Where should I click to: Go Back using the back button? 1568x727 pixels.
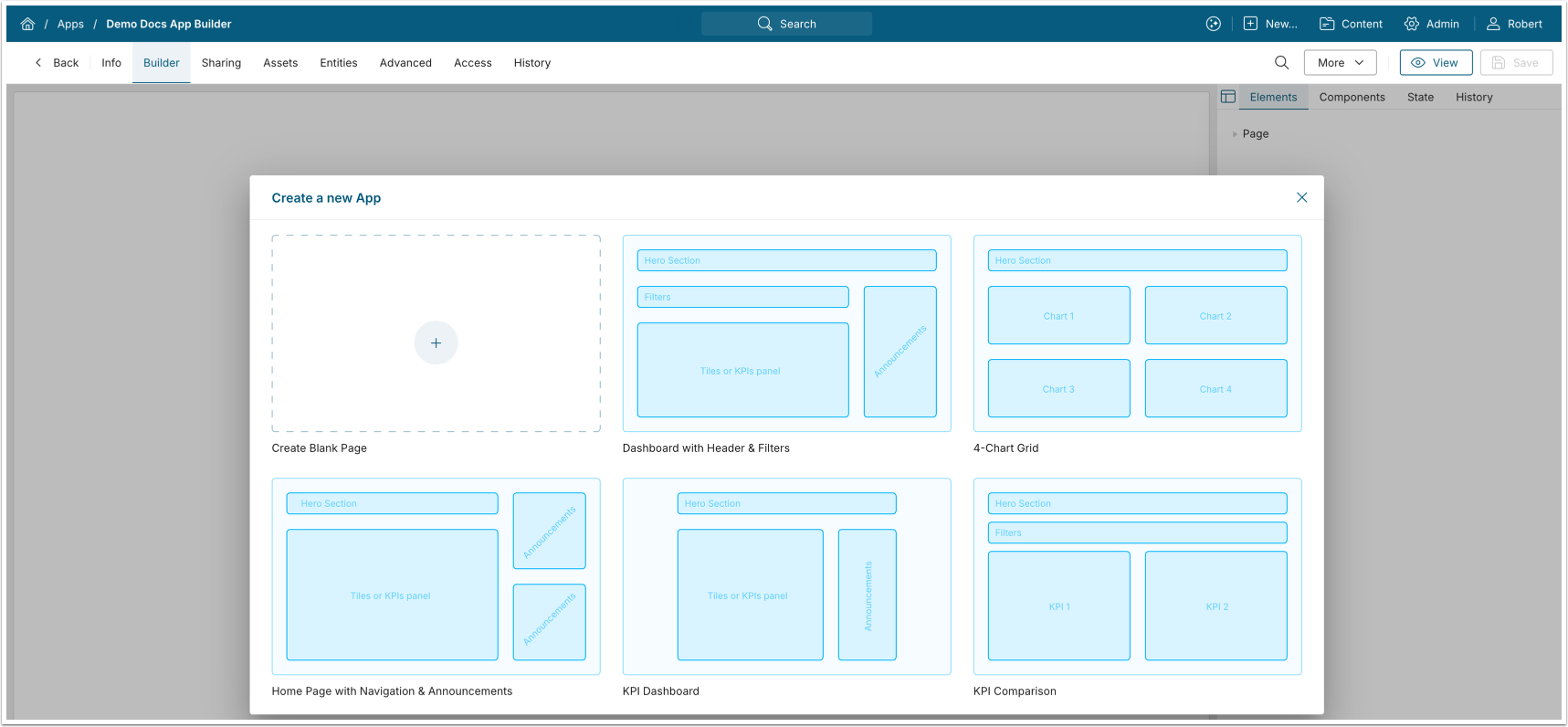(x=57, y=63)
